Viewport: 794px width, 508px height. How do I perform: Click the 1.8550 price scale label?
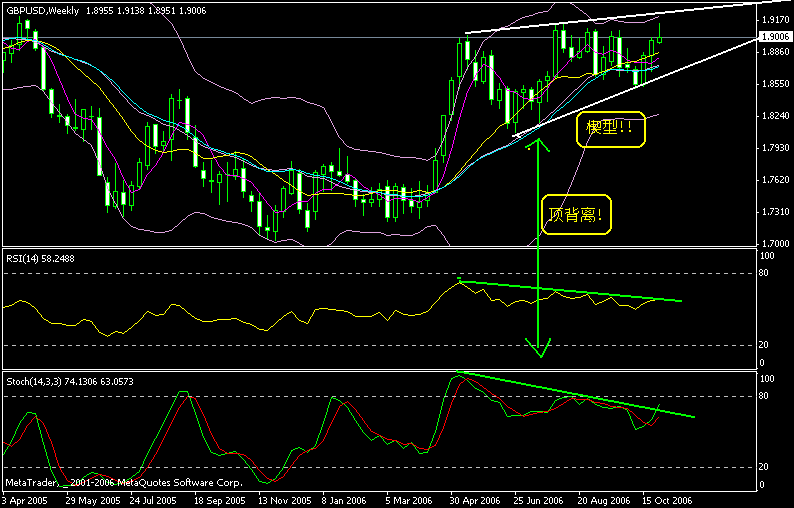[x=775, y=84]
